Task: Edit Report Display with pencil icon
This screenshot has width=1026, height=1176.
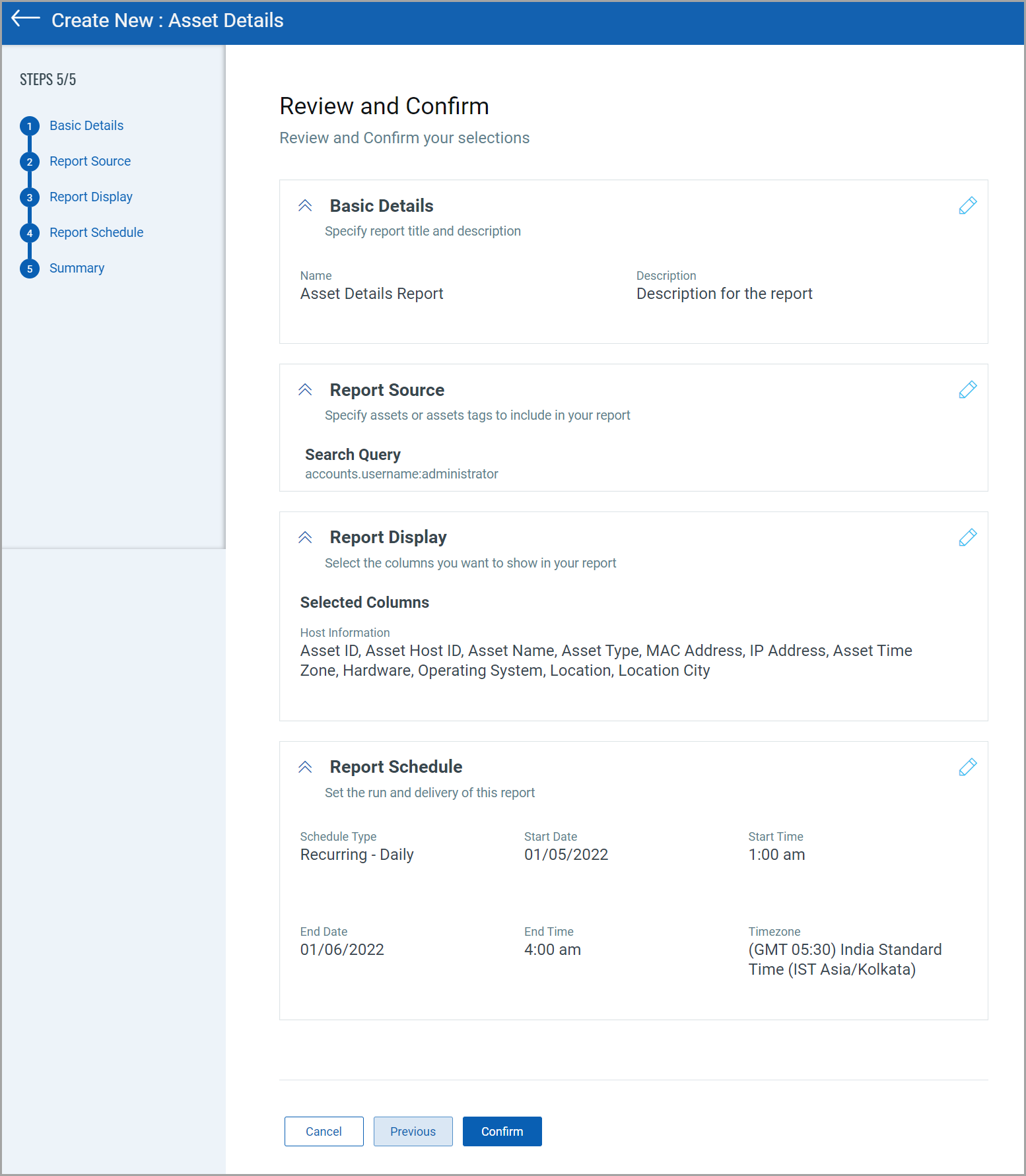Action: [967, 538]
